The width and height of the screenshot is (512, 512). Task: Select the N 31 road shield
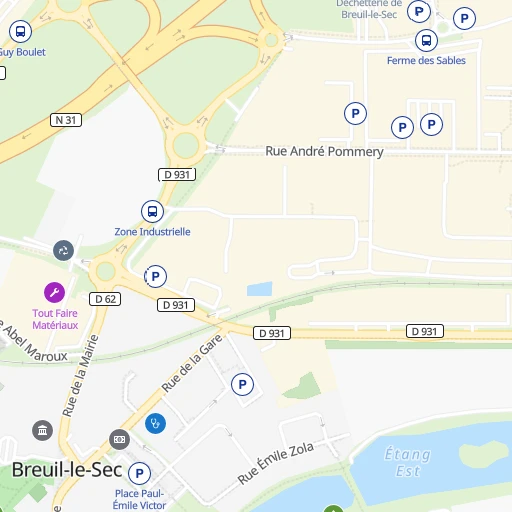click(66, 120)
